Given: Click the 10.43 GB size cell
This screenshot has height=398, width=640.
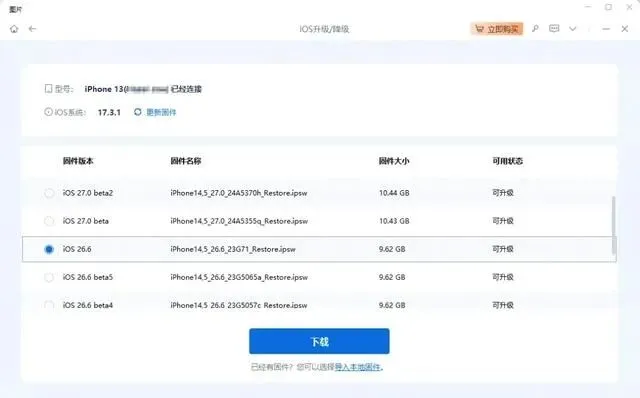Looking at the screenshot, I should (394, 221).
